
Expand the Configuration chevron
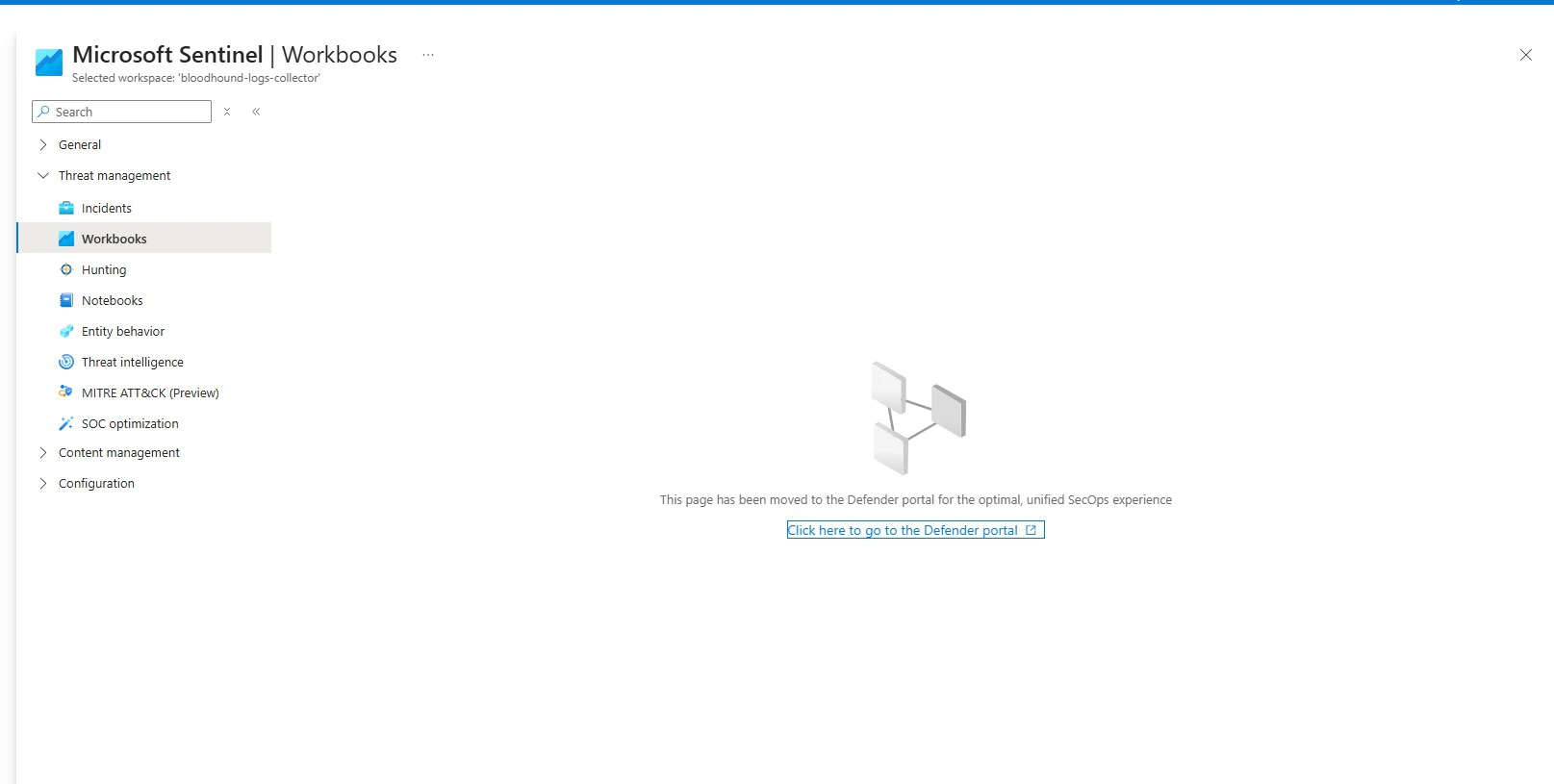[43, 483]
